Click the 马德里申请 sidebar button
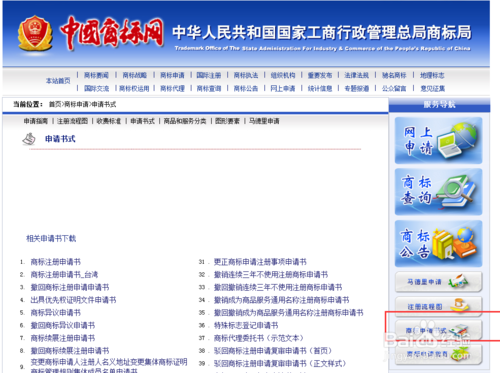The width and height of the screenshot is (500, 373). coord(438,282)
